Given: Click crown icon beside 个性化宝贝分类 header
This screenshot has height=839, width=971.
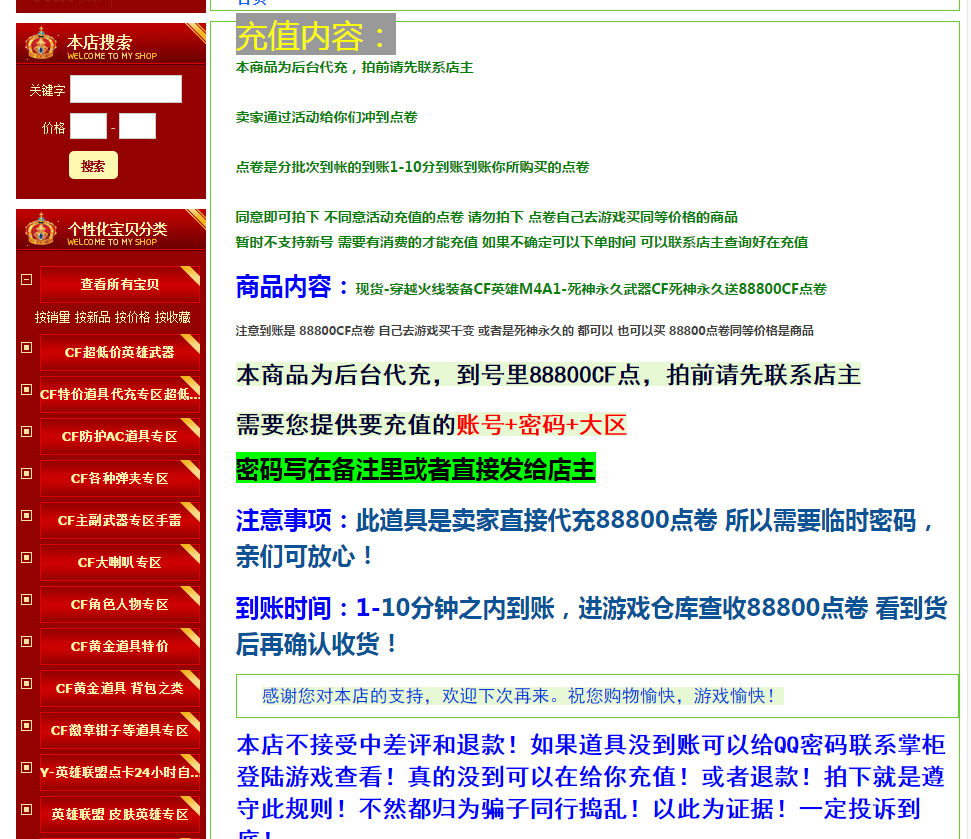Looking at the screenshot, I should tap(41, 230).
